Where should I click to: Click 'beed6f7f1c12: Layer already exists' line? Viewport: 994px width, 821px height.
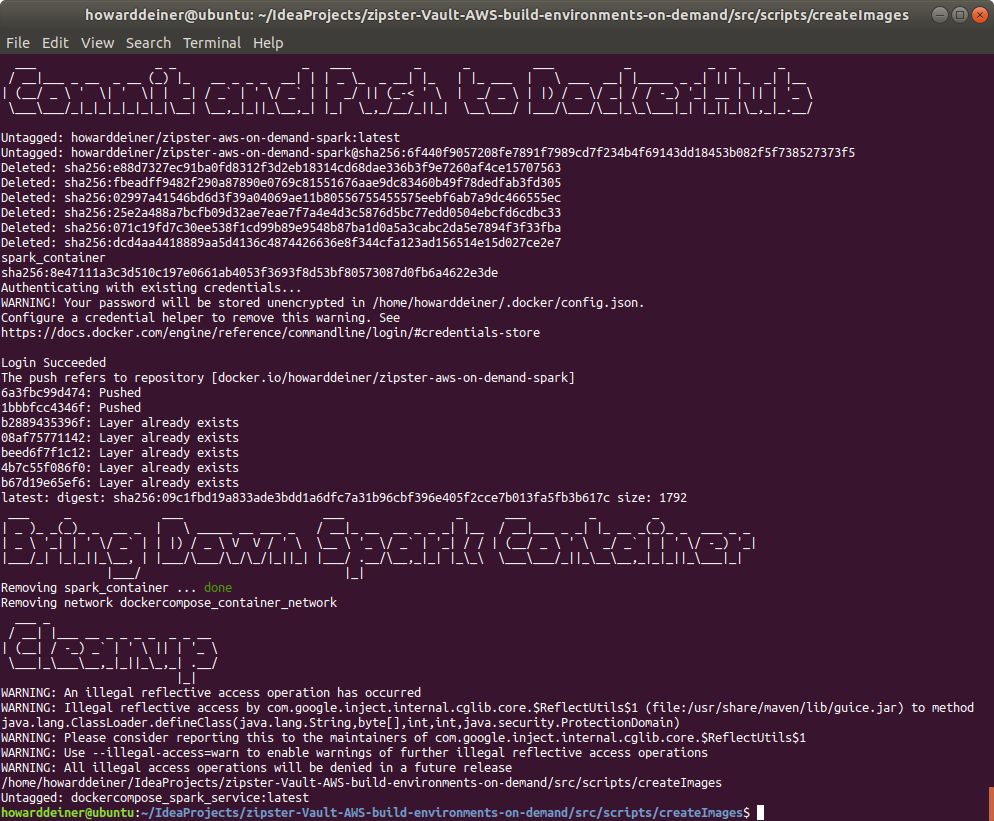point(120,453)
